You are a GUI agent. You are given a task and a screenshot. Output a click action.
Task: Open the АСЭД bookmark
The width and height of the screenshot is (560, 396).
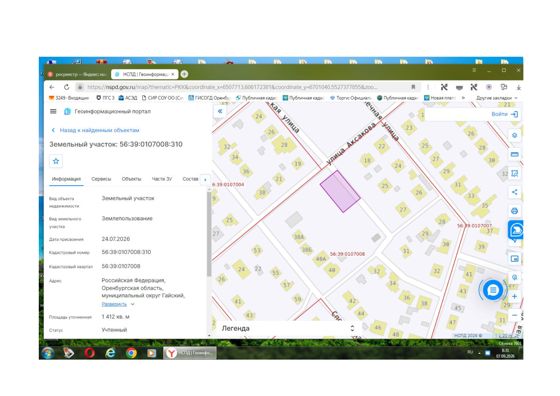128,98
